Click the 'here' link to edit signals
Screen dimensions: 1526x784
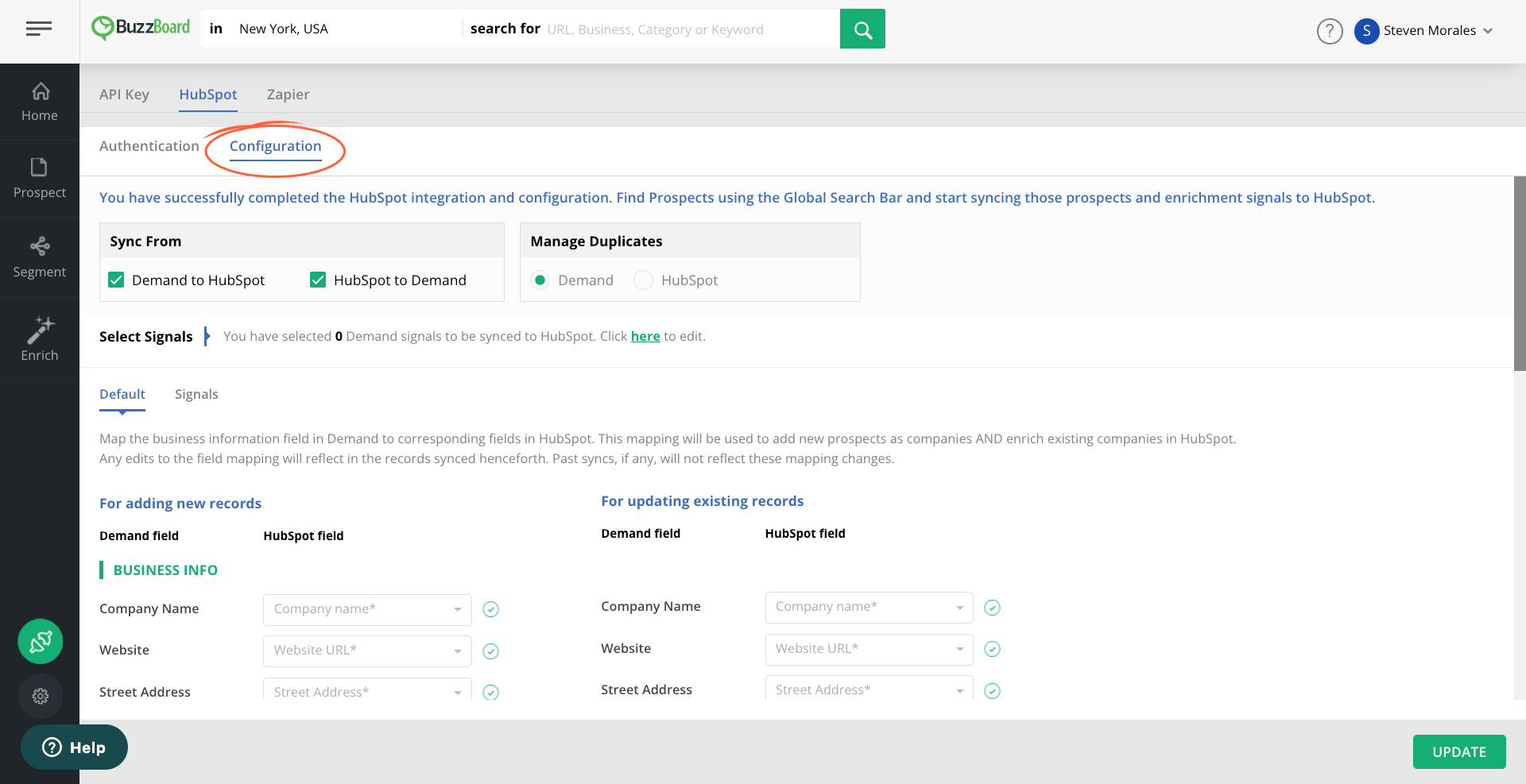click(645, 337)
